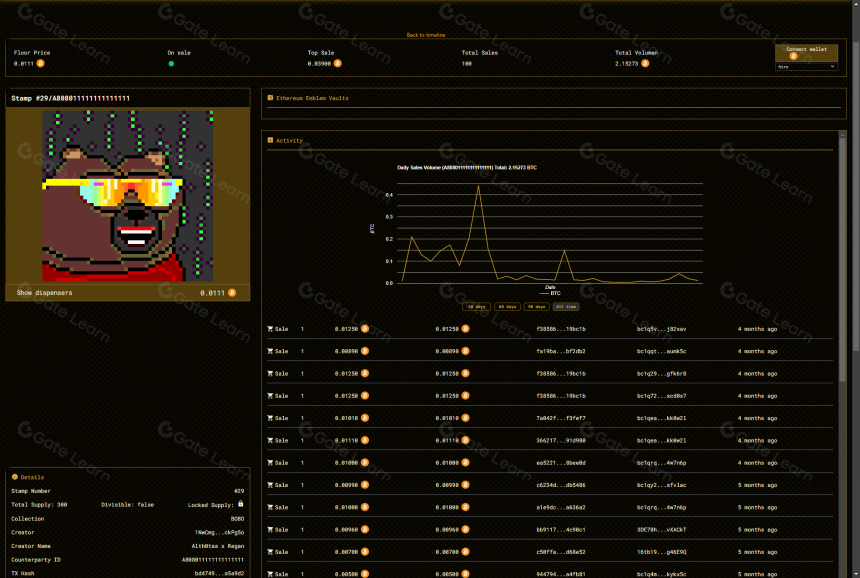860x578 pixels.
Task: Click the BOBO collection value in Details
Action: pos(237,518)
